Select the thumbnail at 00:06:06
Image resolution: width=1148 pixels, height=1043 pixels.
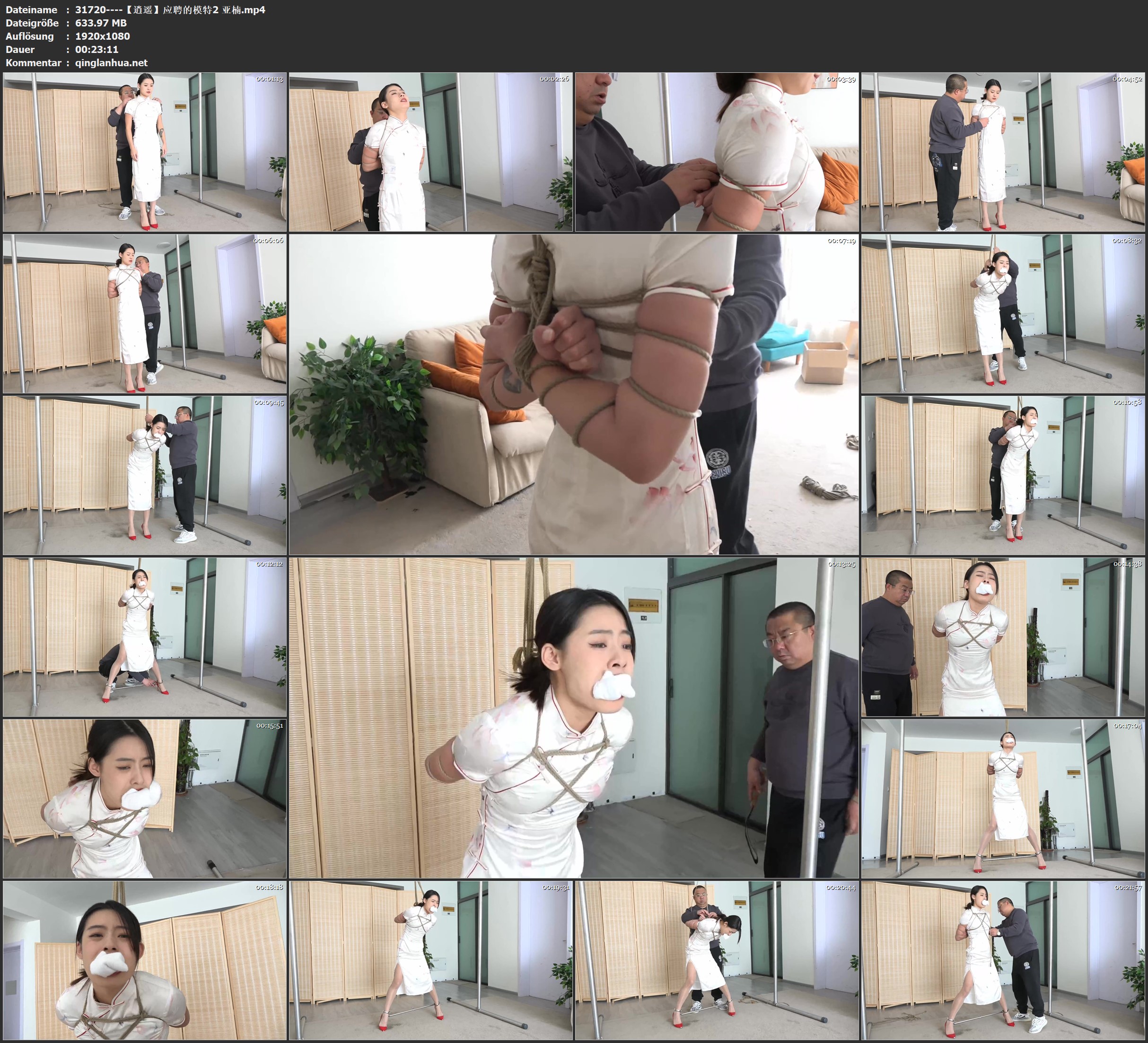click(145, 313)
